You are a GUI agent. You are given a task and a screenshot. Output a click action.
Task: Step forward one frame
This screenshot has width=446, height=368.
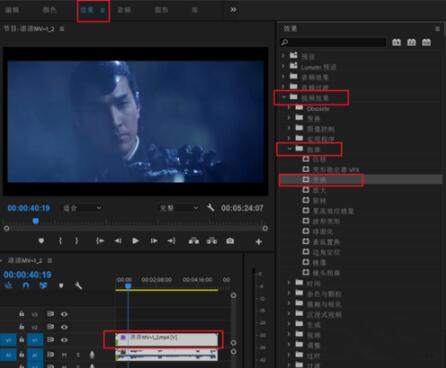tap(154, 241)
